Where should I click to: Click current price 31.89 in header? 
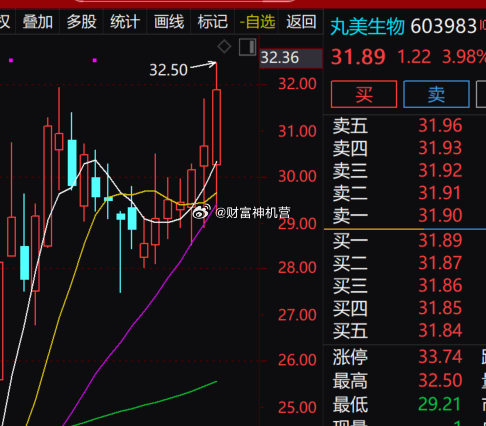click(x=358, y=57)
